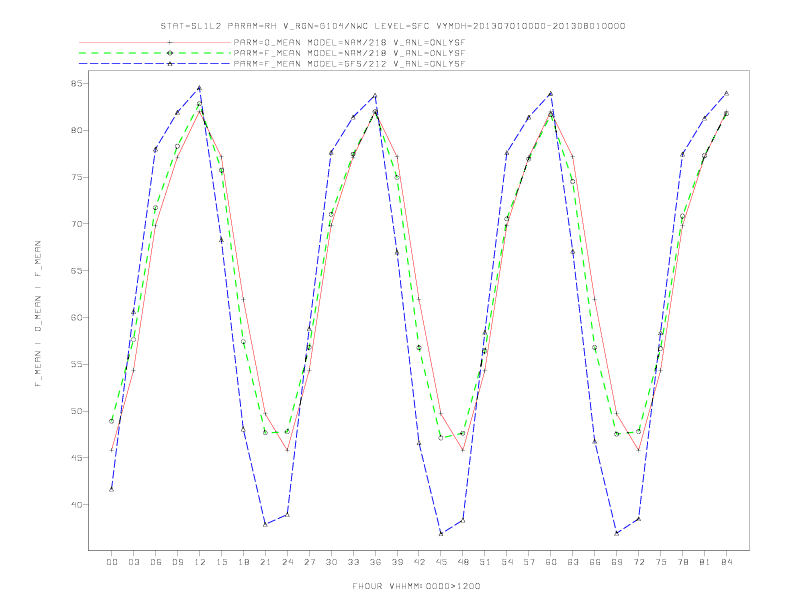Click the x-axis tick label 03
Screen dimensions: 792x612
point(133,562)
